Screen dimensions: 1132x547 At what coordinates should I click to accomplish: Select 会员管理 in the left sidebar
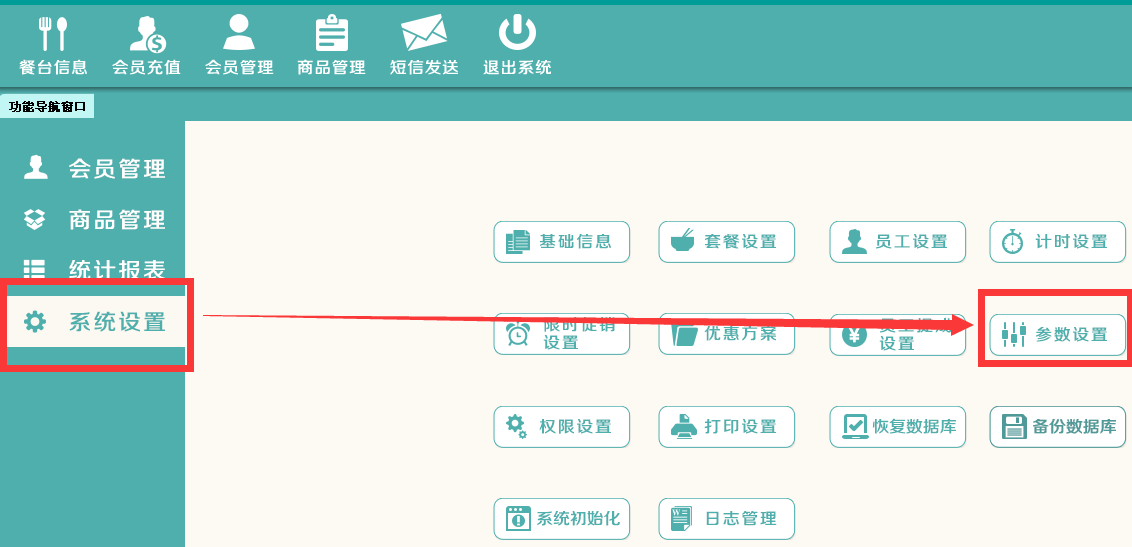point(94,168)
